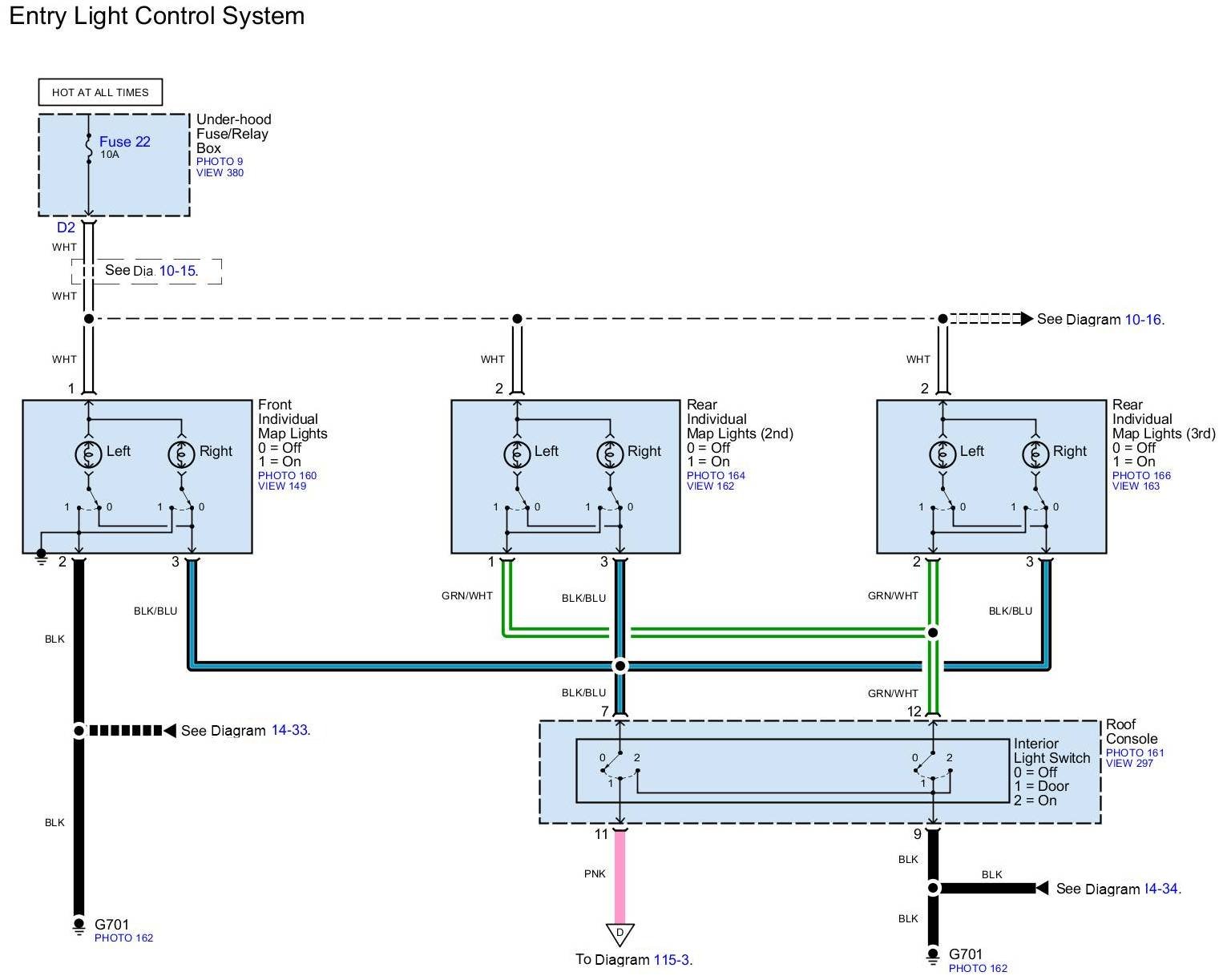Open the Fuse 22 link
This screenshot has height=980, width=1223.
tap(124, 142)
